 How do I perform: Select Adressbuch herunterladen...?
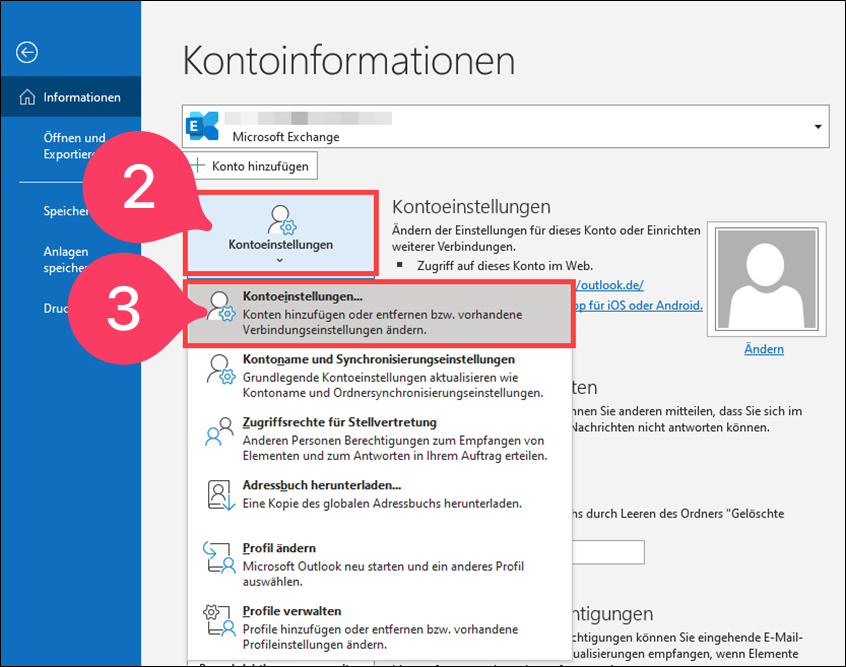(380, 494)
